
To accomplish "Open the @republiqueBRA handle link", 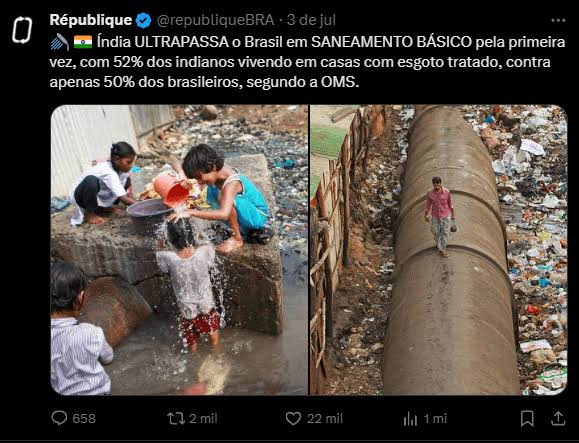I will point(216,20).
